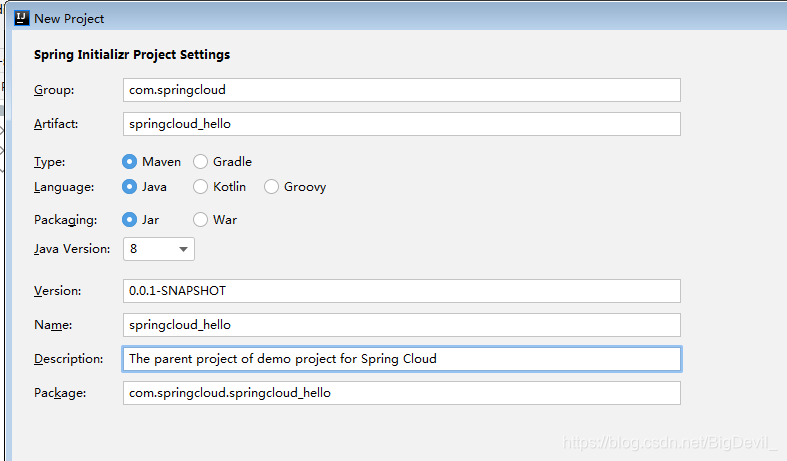The image size is (787, 461).
Task: Click the 'Package:' label
Action: [60, 393]
